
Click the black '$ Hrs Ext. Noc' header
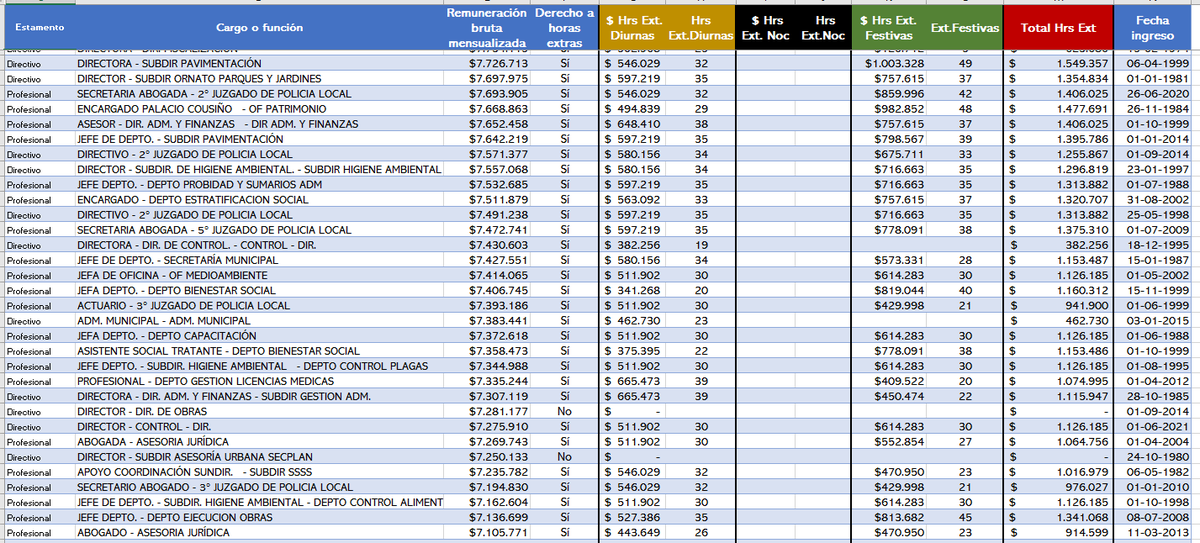765,27
